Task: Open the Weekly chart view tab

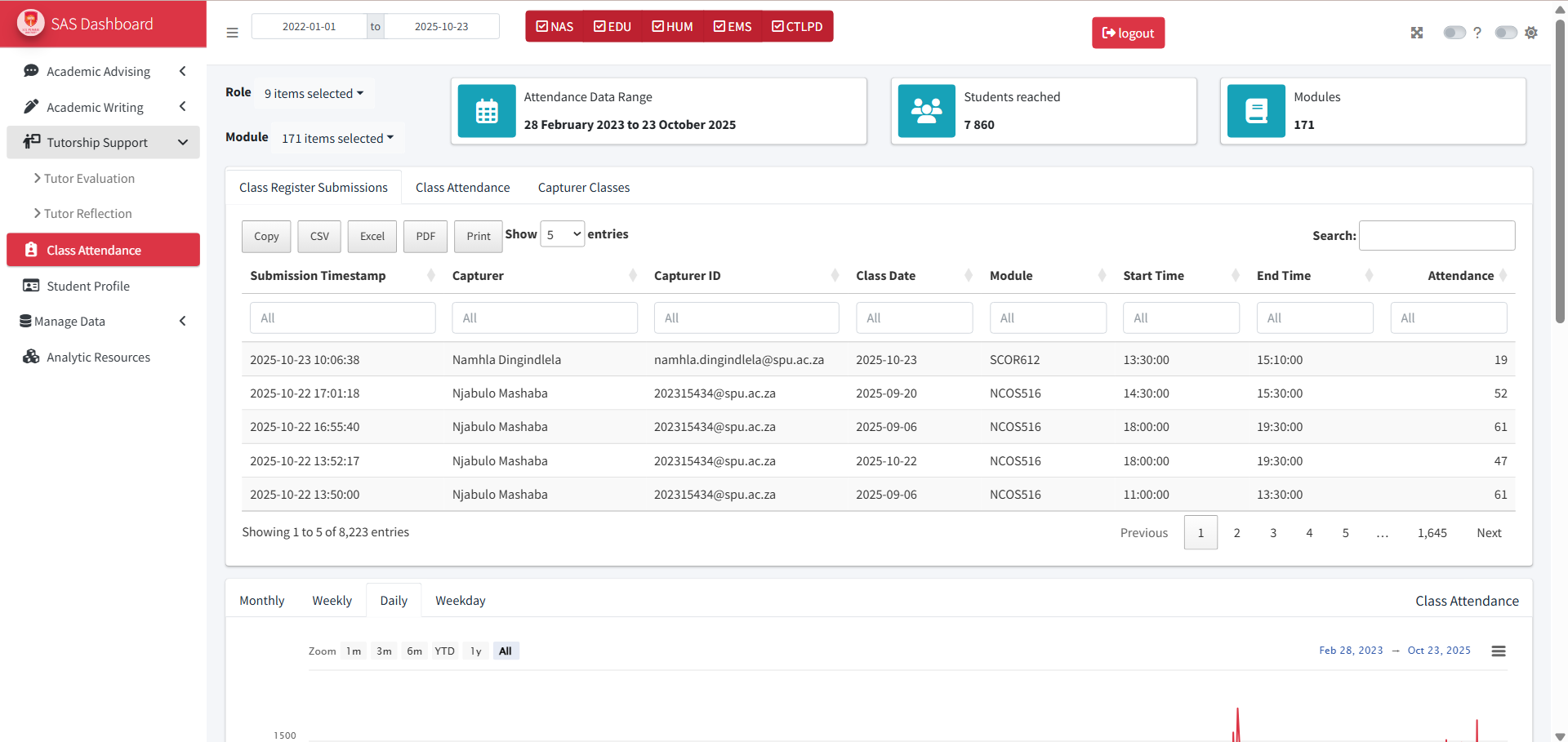Action: (x=332, y=600)
